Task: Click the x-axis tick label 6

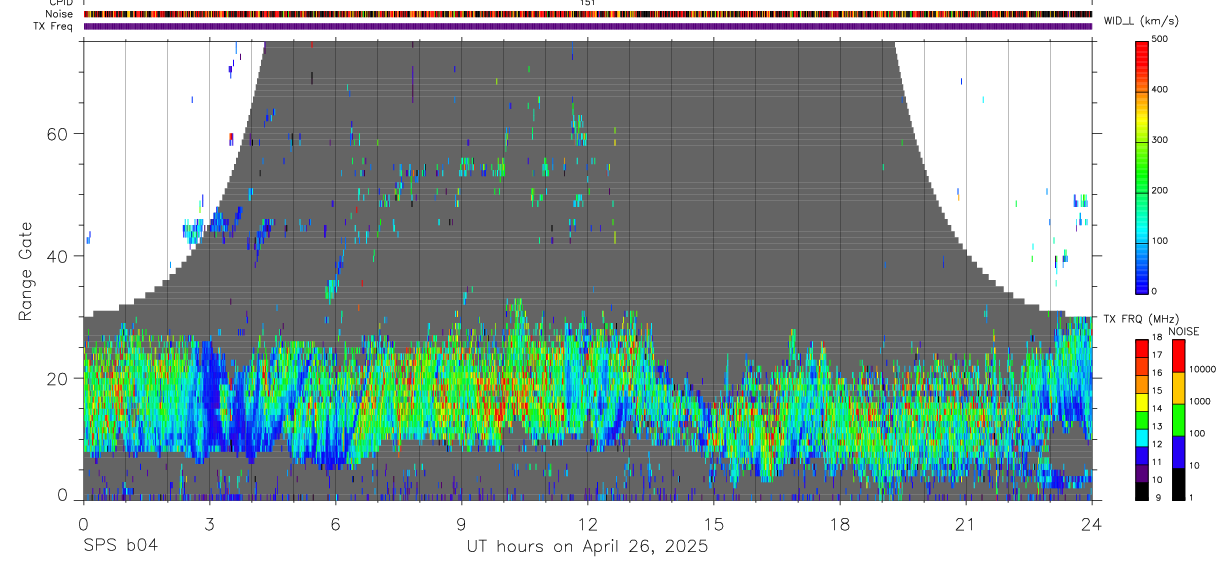Action: click(335, 523)
